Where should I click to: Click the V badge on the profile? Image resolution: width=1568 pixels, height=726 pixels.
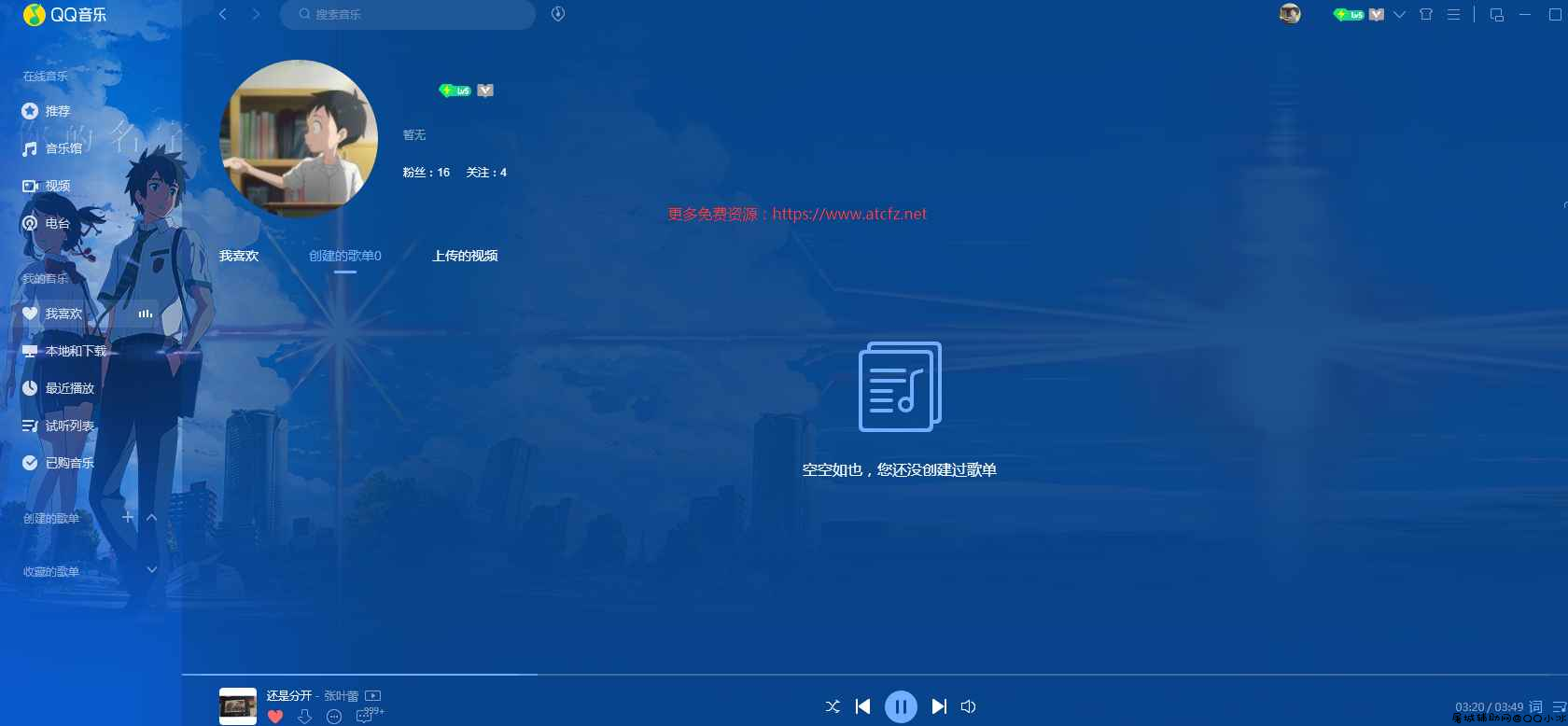pos(485,91)
